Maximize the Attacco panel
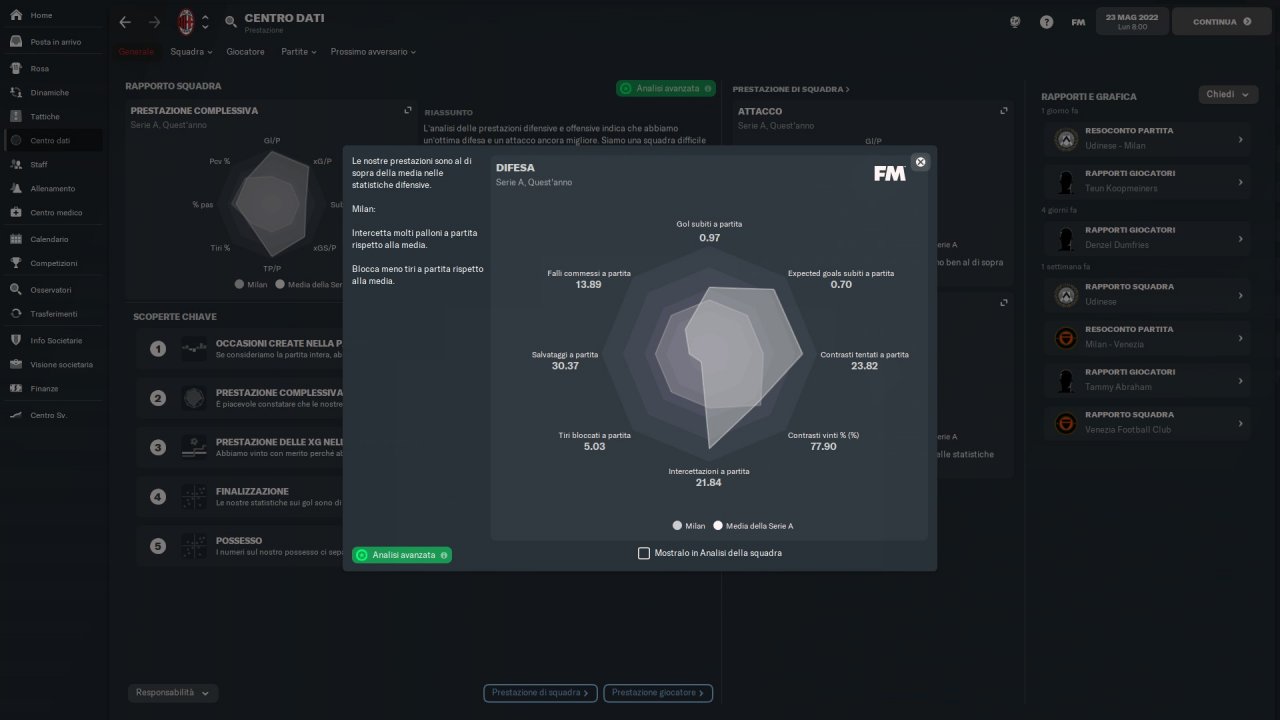Viewport: 1280px width, 720px height. [1004, 111]
